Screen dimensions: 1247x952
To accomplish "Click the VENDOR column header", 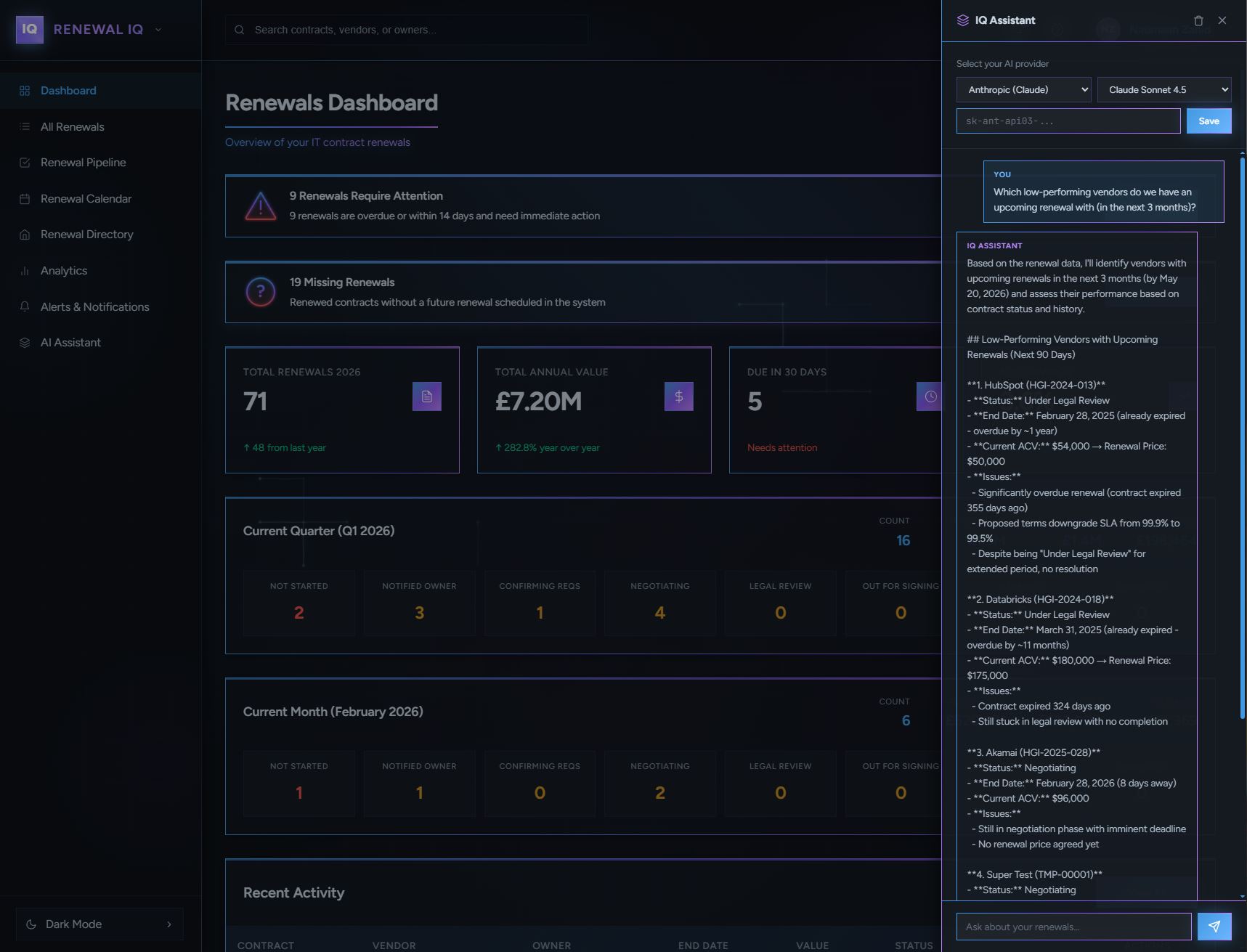I will click(394, 945).
